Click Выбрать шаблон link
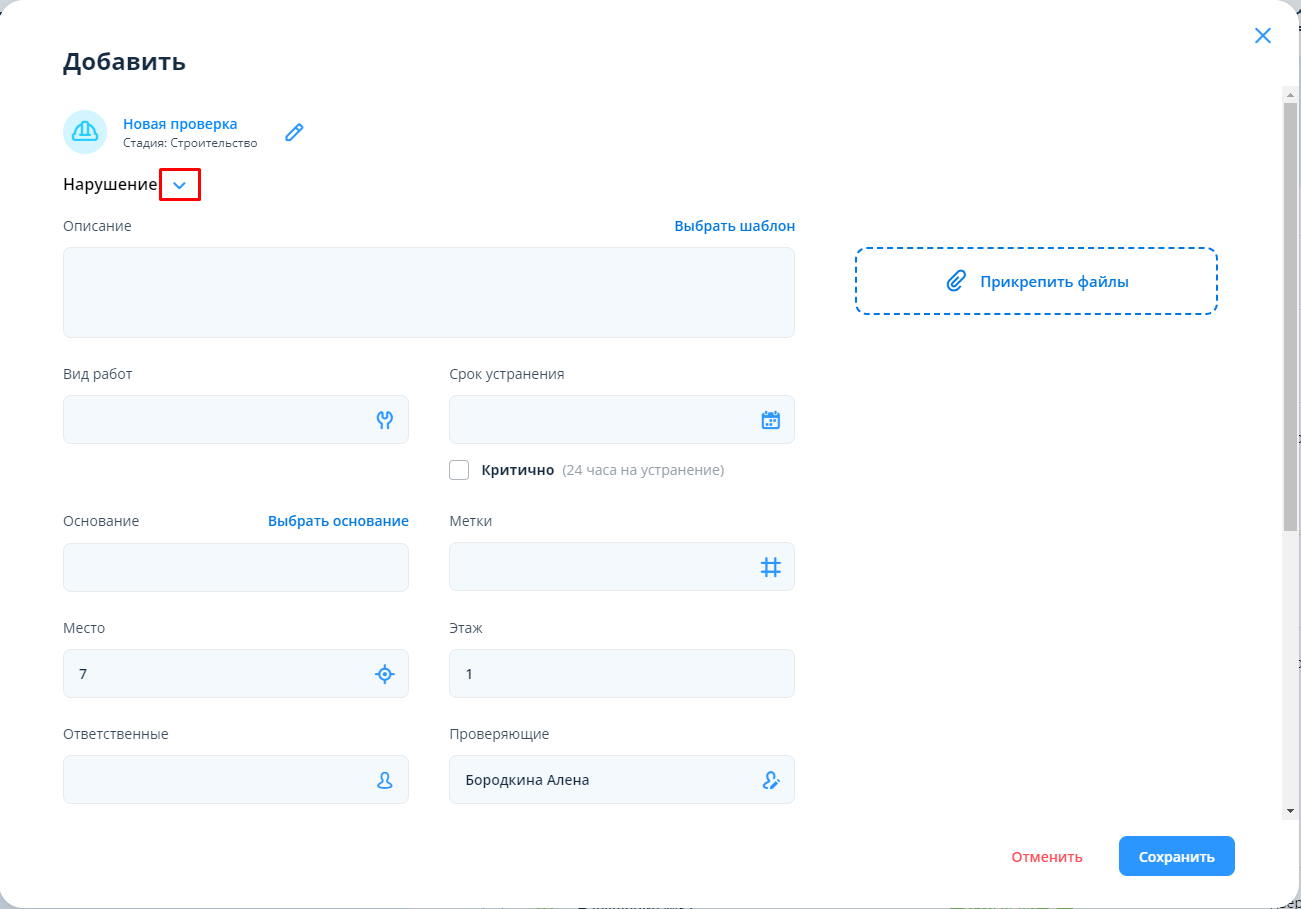1301x909 pixels. point(734,226)
